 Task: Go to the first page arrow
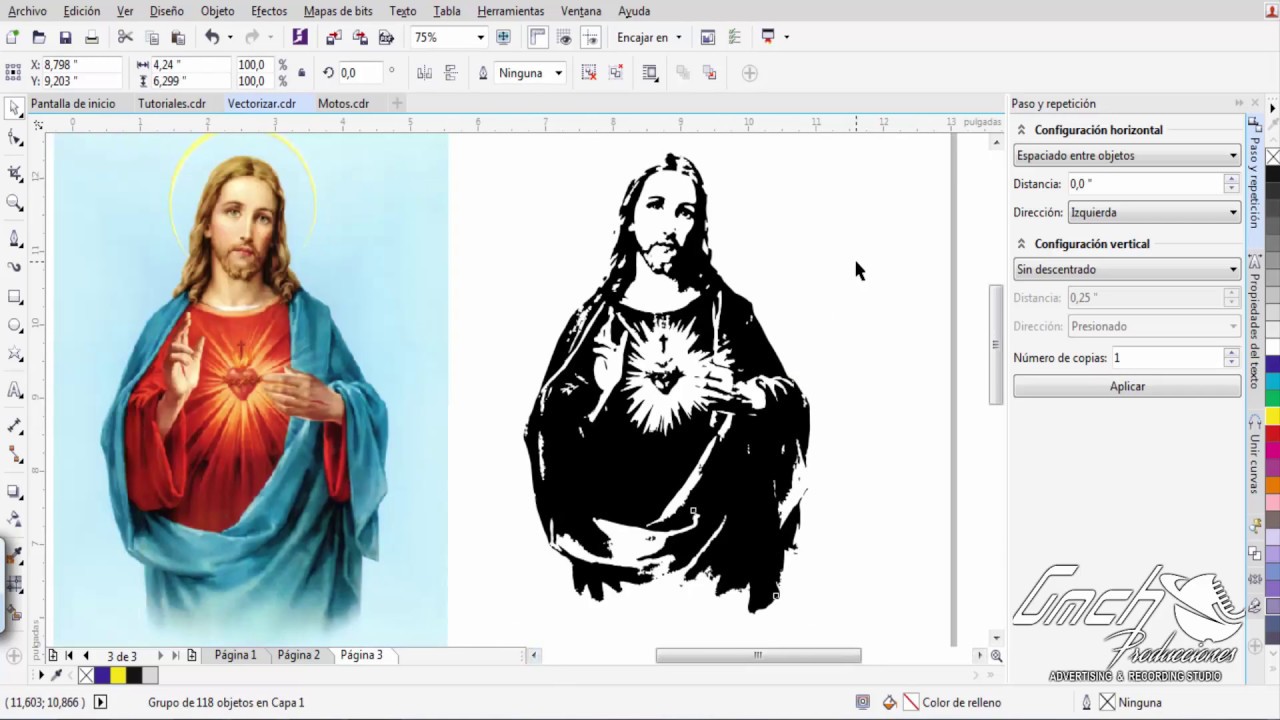pyautogui.click(x=69, y=656)
